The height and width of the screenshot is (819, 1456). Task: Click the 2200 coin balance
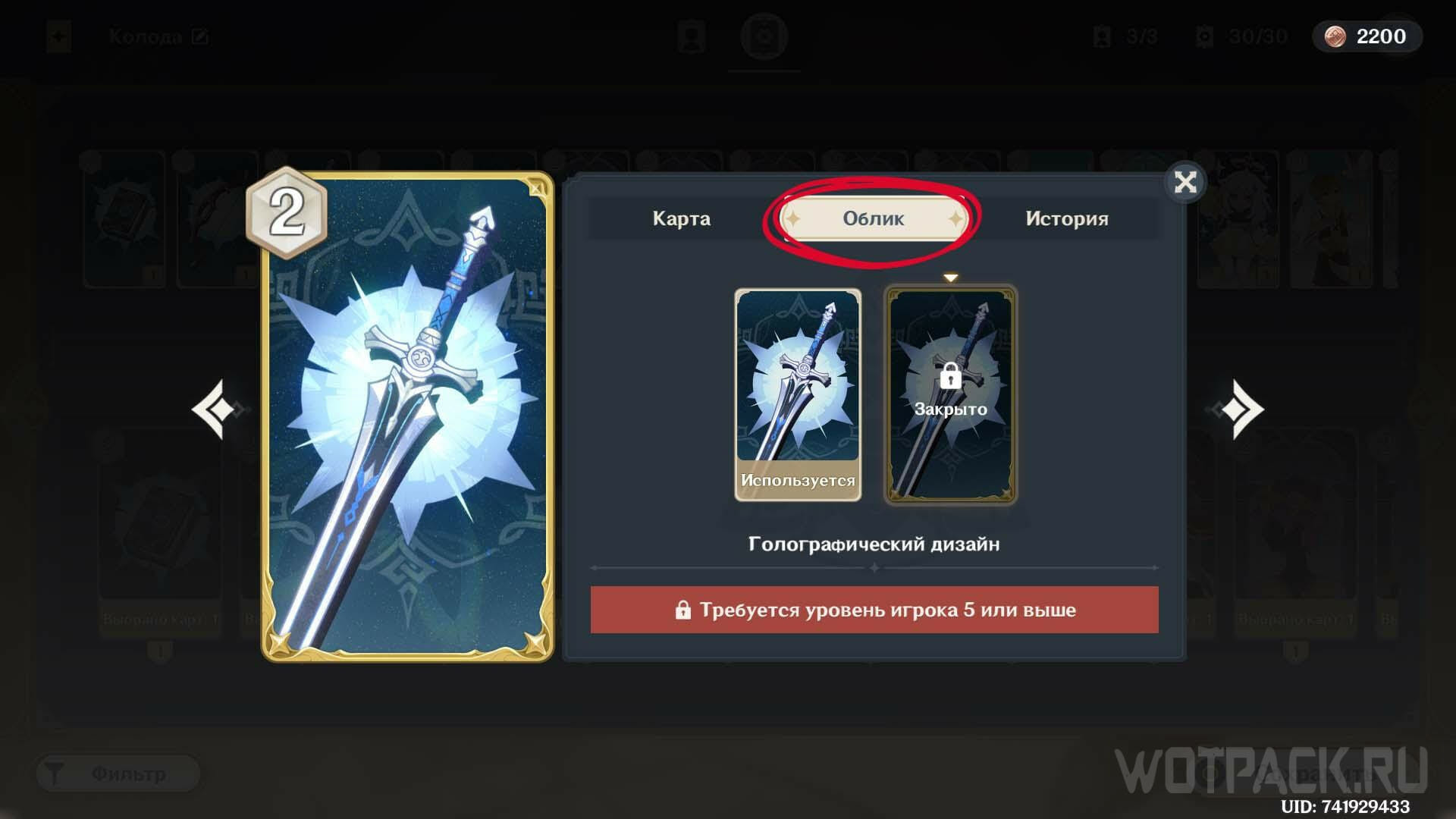click(x=1381, y=36)
